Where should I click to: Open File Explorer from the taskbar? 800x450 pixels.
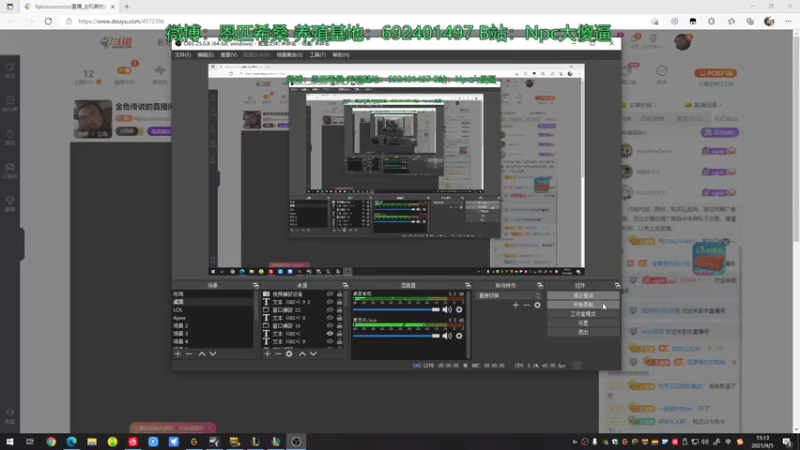[x=92, y=441]
